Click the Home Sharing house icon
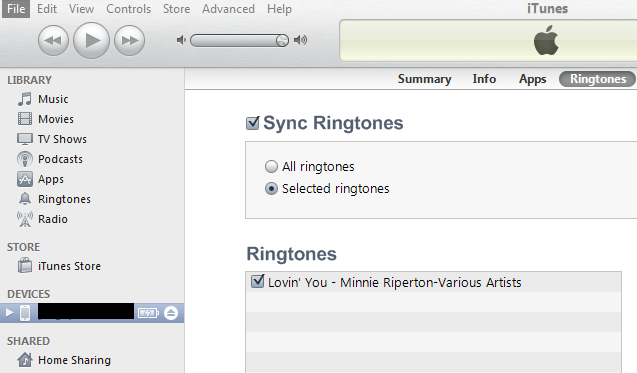Image resolution: width=637 pixels, height=373 pixels. pyautogui.click(x=25, y=360)
